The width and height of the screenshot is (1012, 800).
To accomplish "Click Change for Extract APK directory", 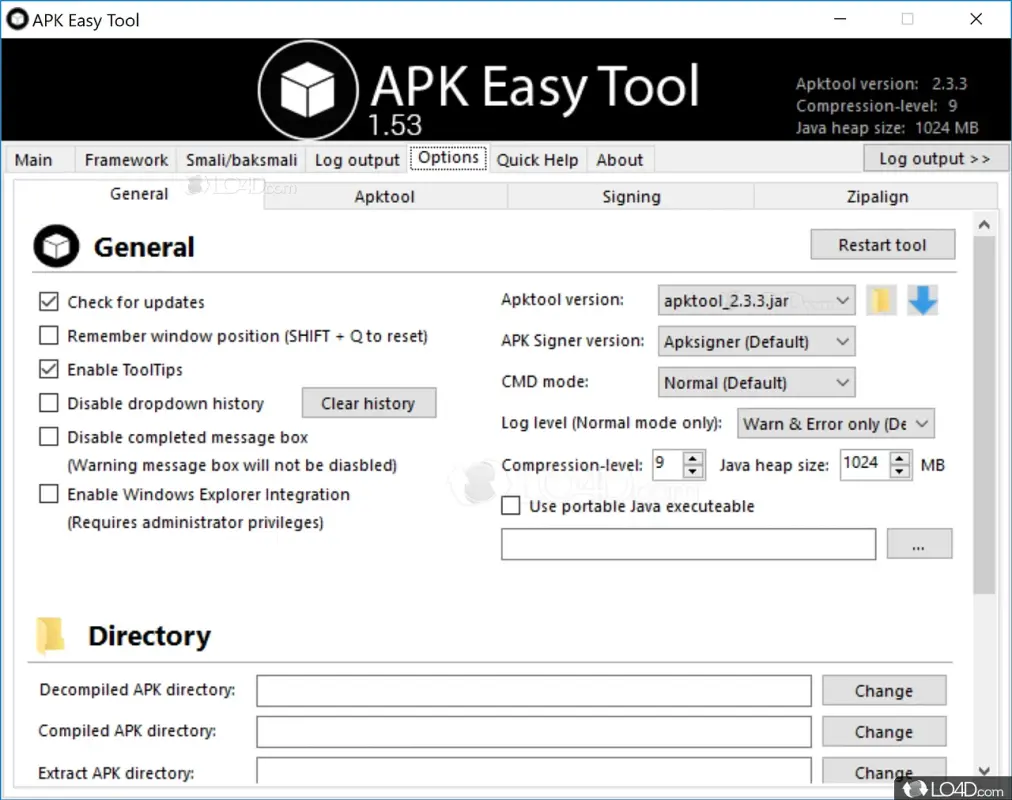I will coord(884,772).
